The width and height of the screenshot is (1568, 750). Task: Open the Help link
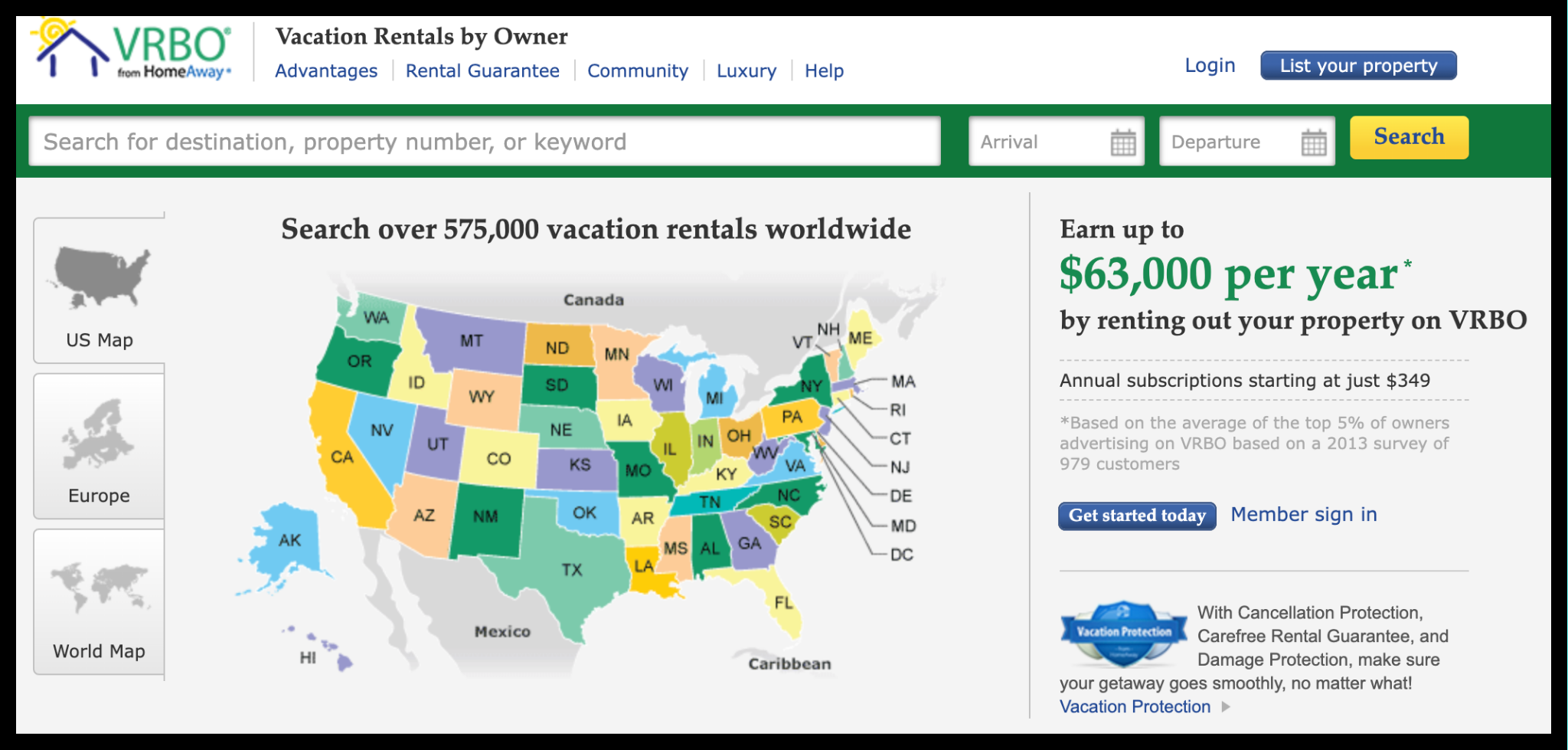(824, 71)
